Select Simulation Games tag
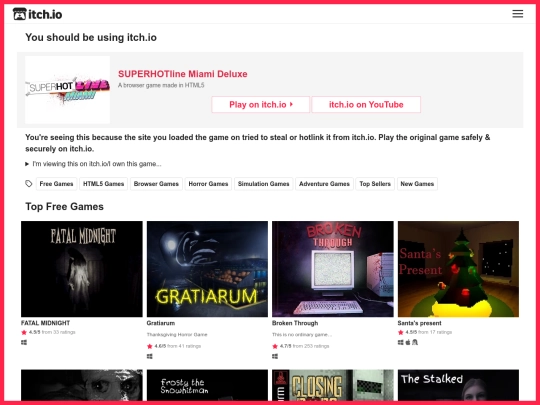The height and width of the screenshot is (405, 540). tap(263, 184)
